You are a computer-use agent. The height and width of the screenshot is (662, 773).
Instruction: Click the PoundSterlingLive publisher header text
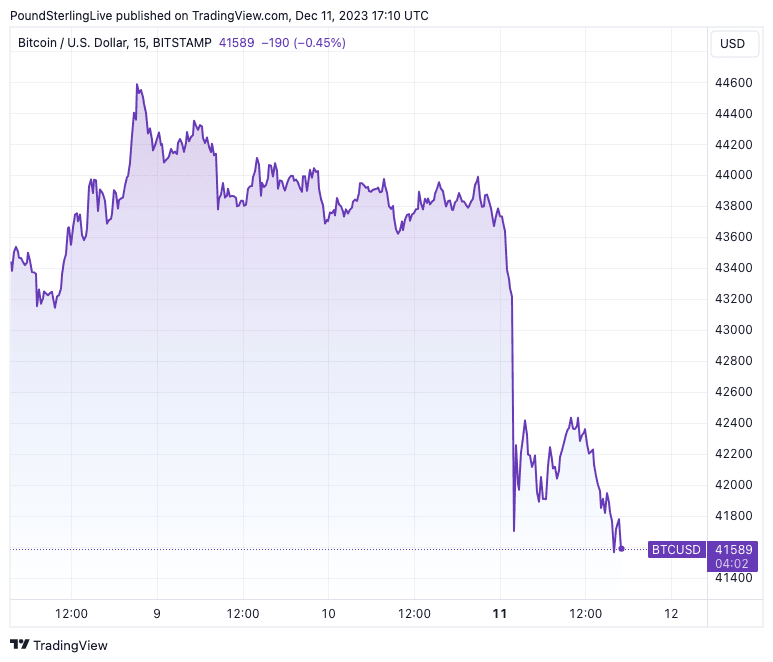(62, 15)
